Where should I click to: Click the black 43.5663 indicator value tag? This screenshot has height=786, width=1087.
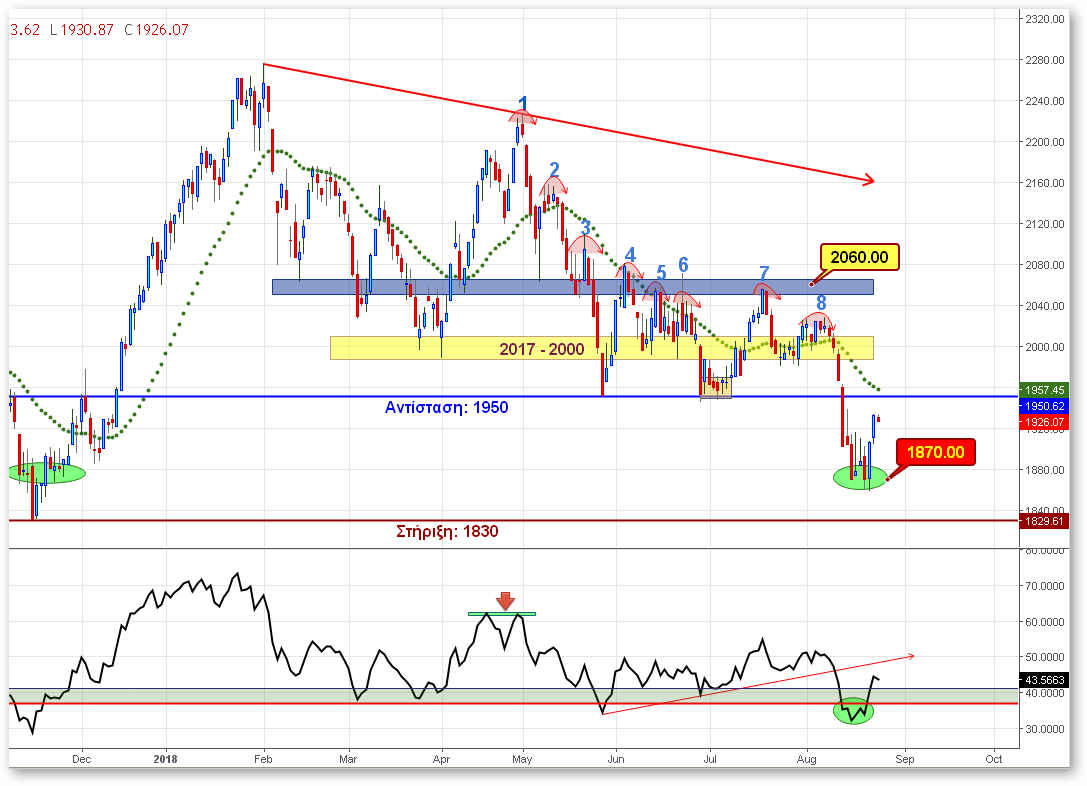1044,681
